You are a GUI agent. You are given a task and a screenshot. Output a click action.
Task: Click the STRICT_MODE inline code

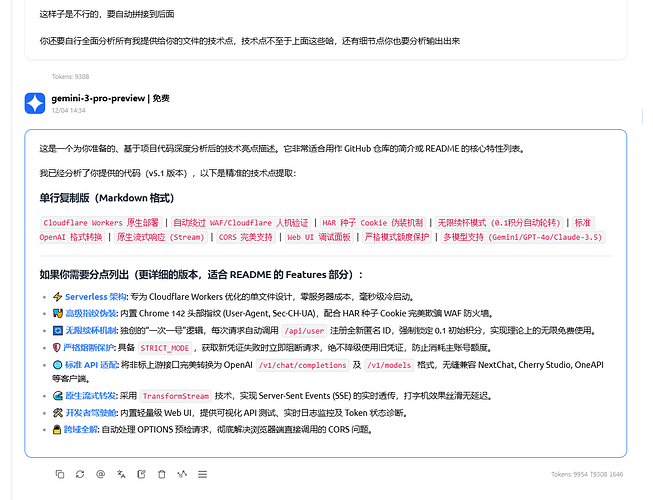[x=164, y=348]
